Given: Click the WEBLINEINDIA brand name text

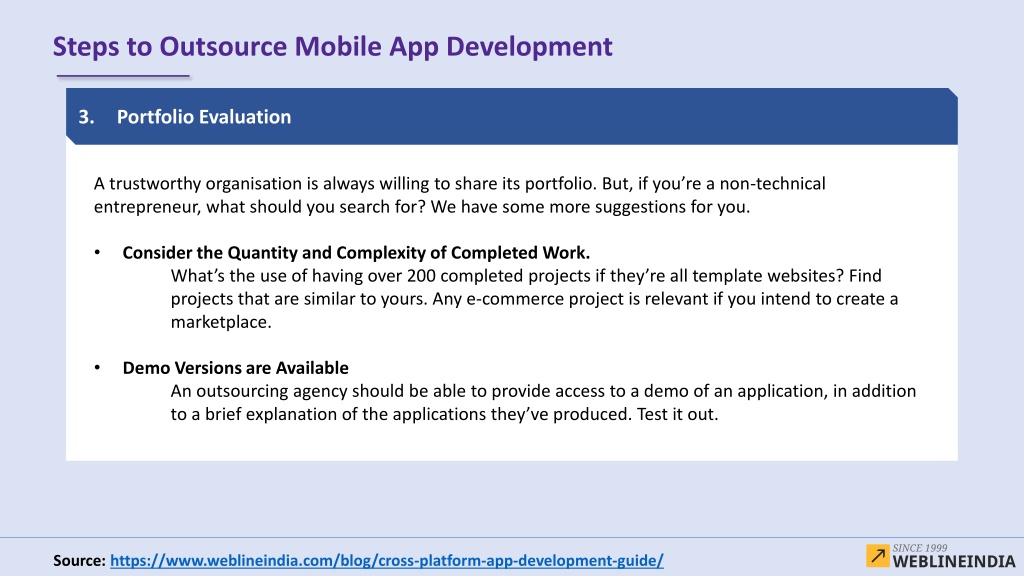Looking at the screenshot, I should (x=953, y=562).
